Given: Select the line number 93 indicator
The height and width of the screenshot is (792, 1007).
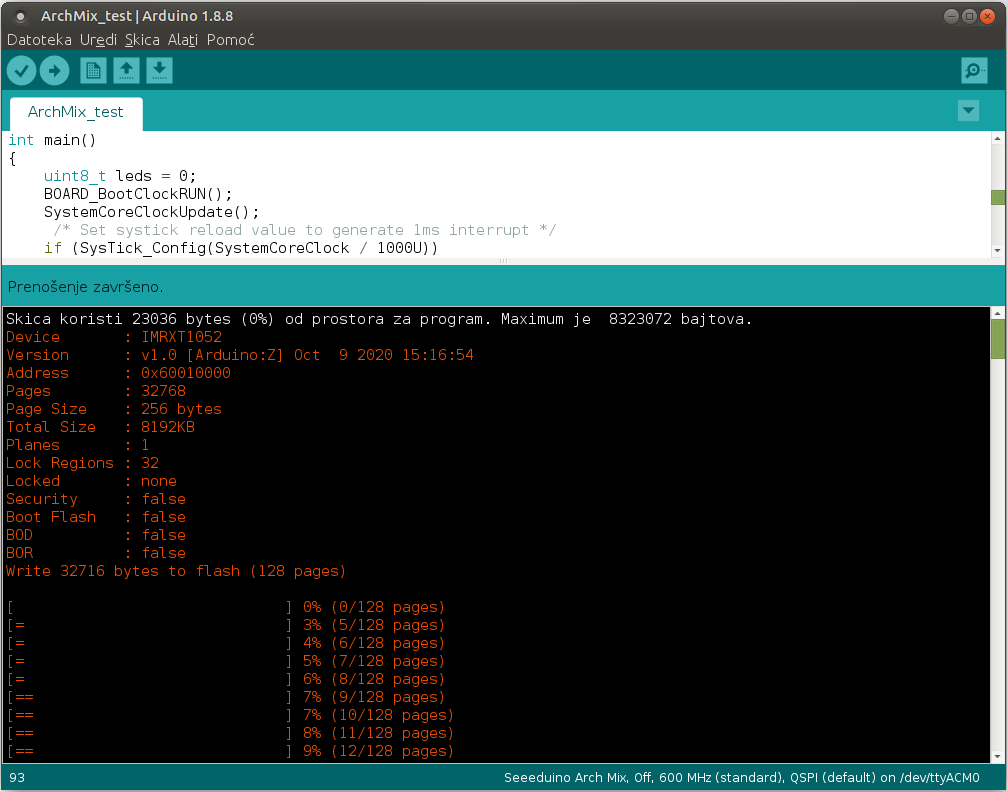Looking at the screenshot, I should pos(17,777).
